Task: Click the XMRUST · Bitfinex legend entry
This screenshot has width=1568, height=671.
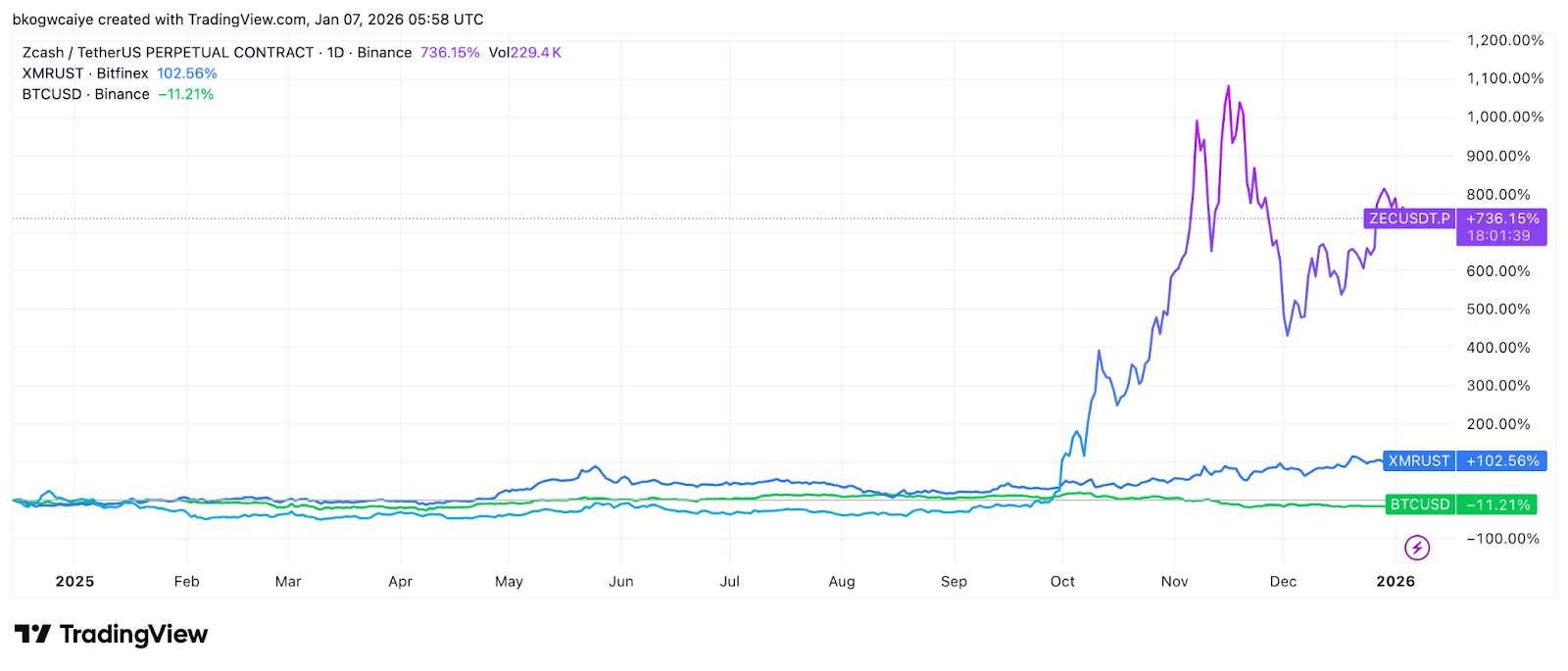Action: pyautogui.click(x=85, y=73)
